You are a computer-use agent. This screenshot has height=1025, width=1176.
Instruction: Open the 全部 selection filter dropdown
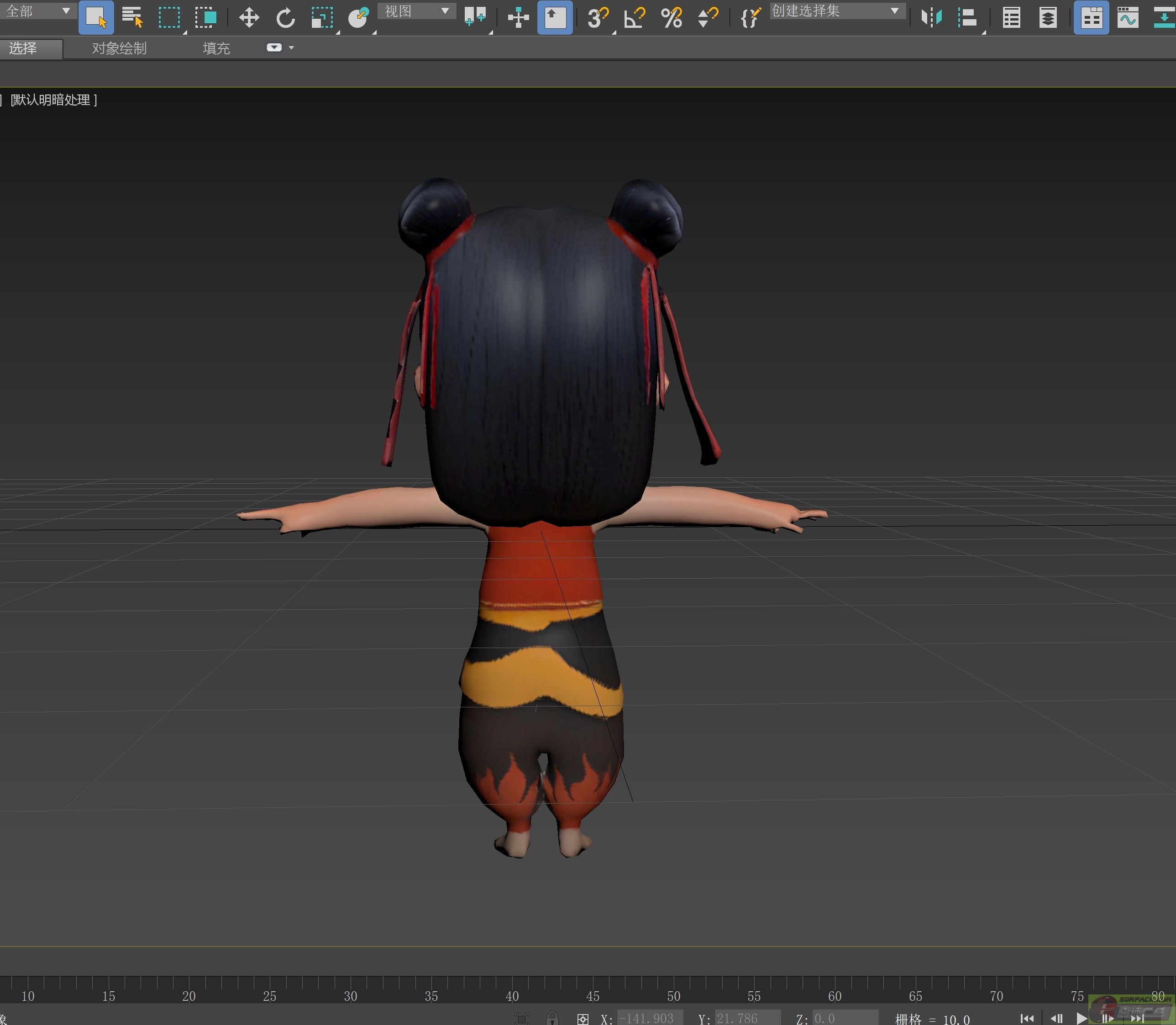38,11
